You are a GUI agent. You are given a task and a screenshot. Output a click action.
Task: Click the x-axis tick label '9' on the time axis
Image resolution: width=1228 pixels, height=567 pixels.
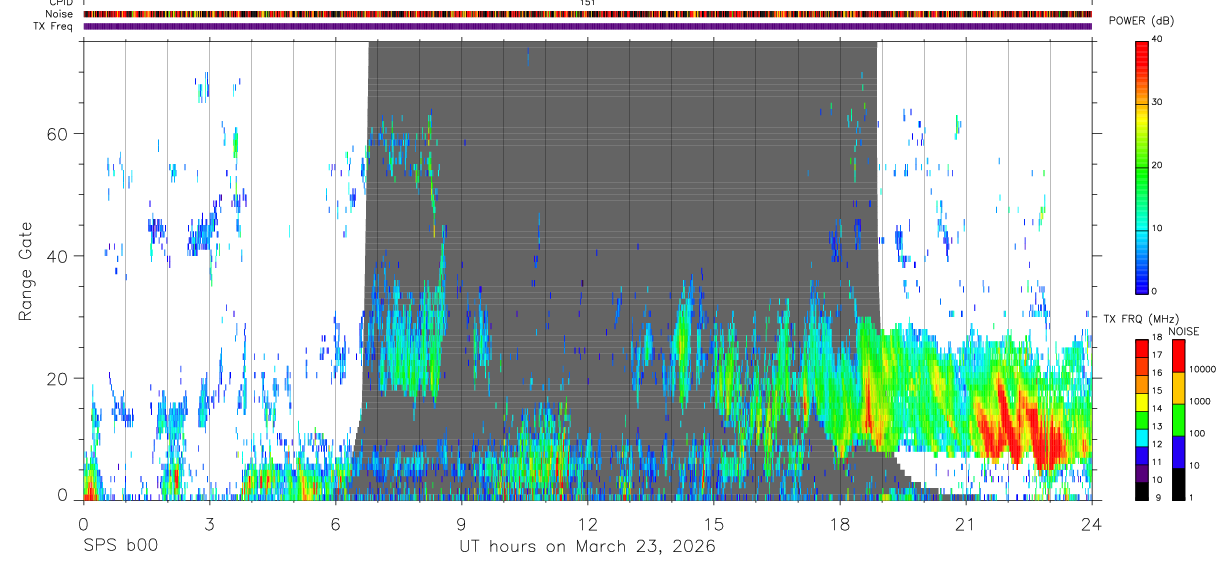click(x=461, y=524)
